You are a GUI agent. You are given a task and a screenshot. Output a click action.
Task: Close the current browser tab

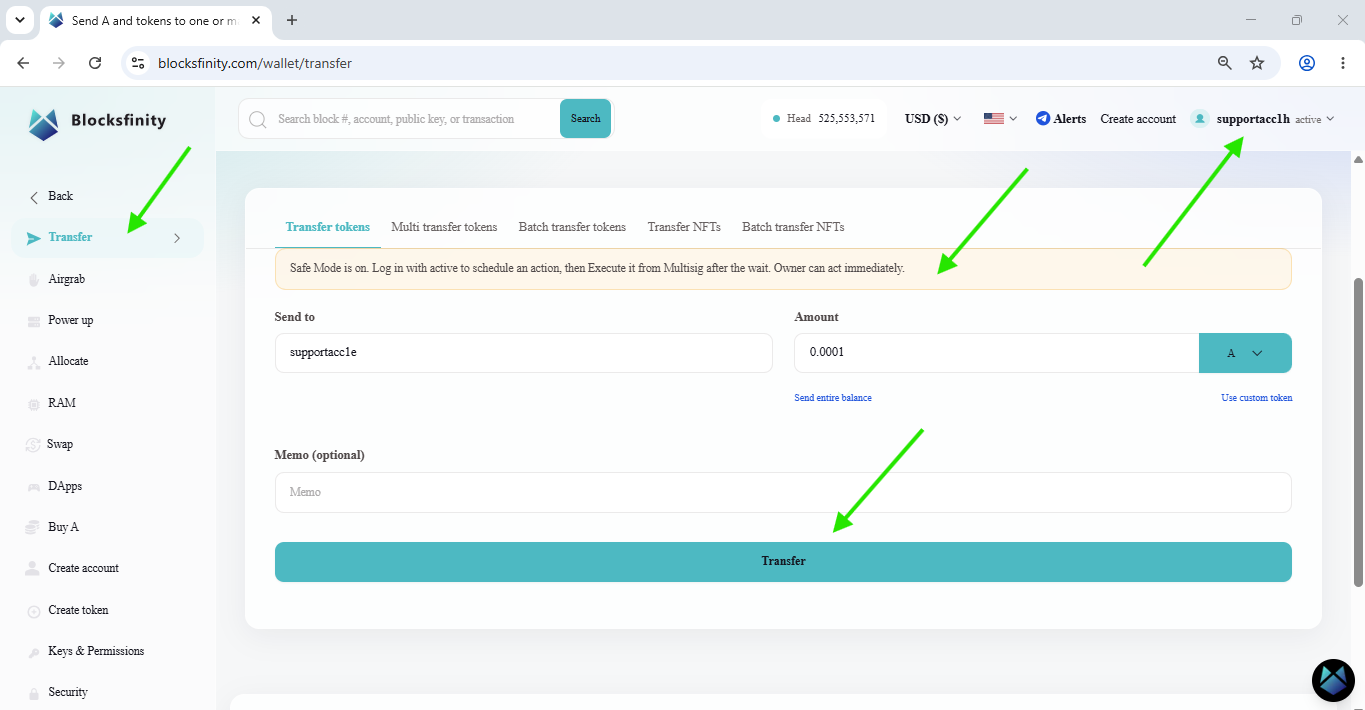point(255,20)
